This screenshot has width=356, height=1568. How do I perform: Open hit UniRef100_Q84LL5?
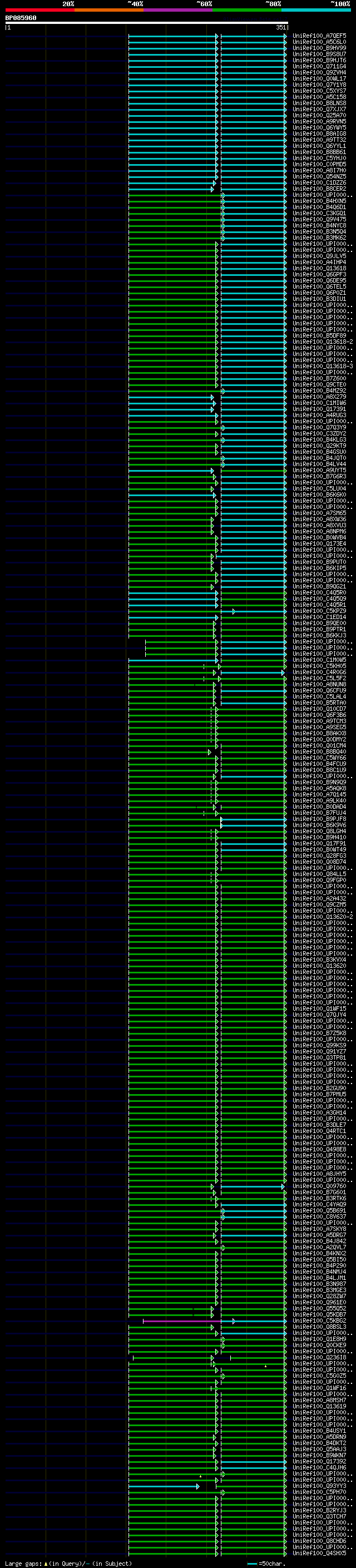coord(319,874)
